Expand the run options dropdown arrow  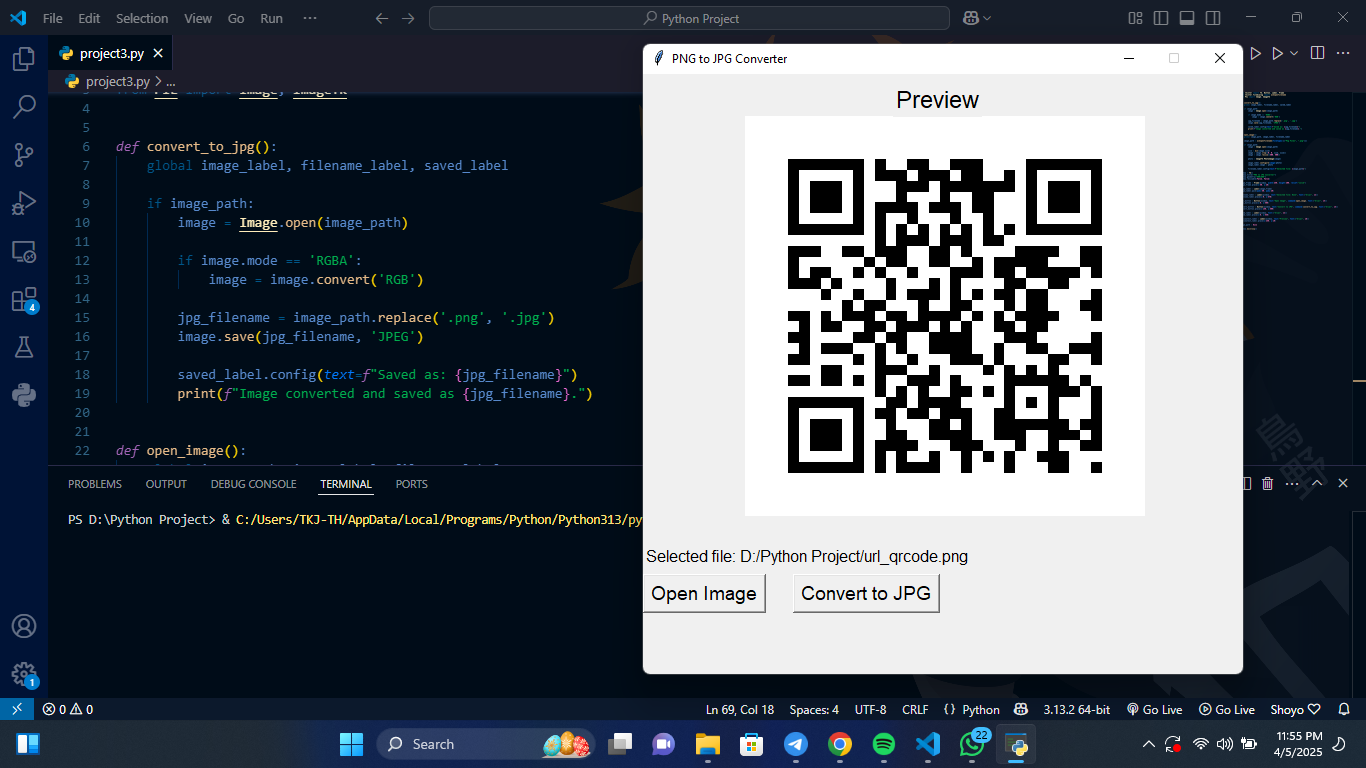point(1294,53)
